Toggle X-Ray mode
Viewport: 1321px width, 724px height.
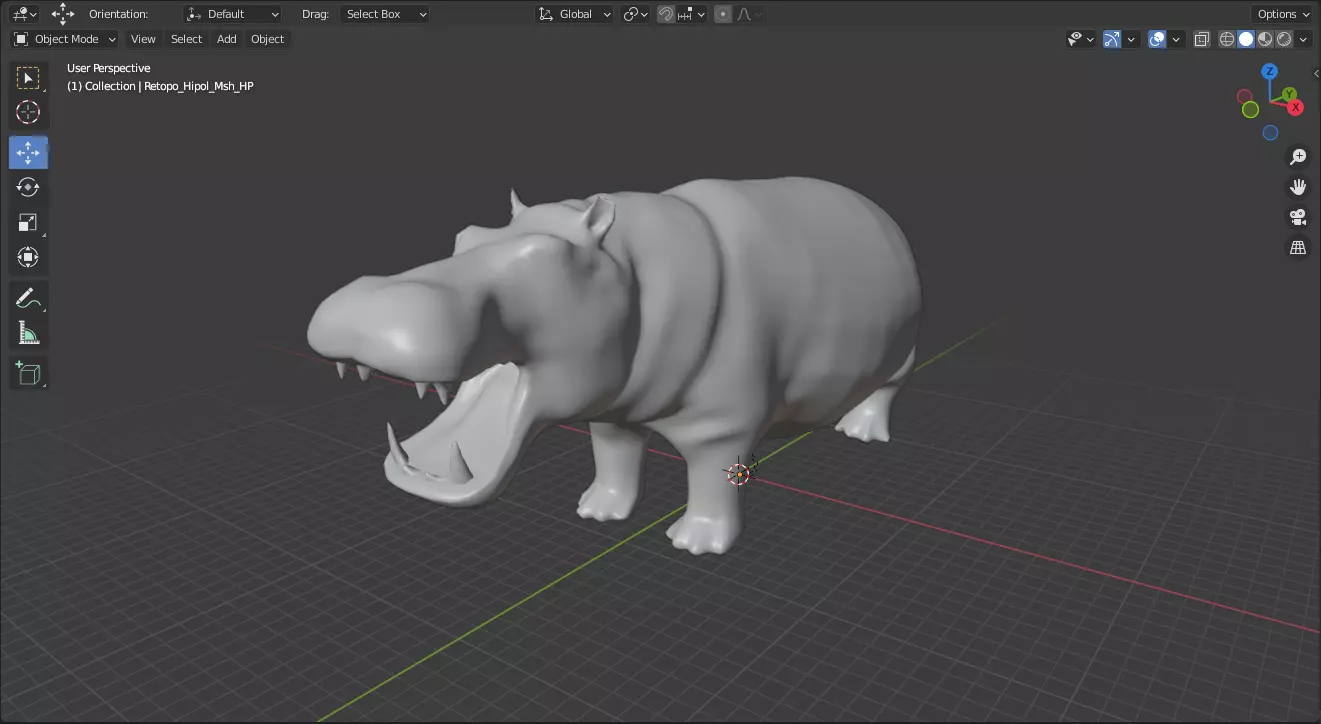pos(1202,39)
